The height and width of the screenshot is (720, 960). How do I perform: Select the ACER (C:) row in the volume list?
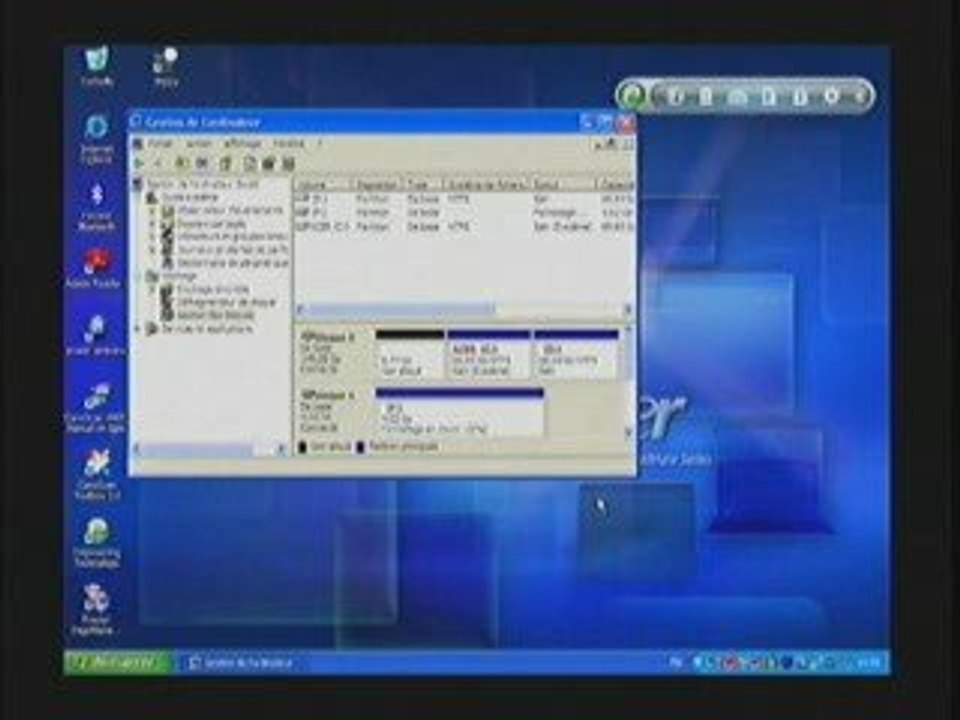(464, 227)
